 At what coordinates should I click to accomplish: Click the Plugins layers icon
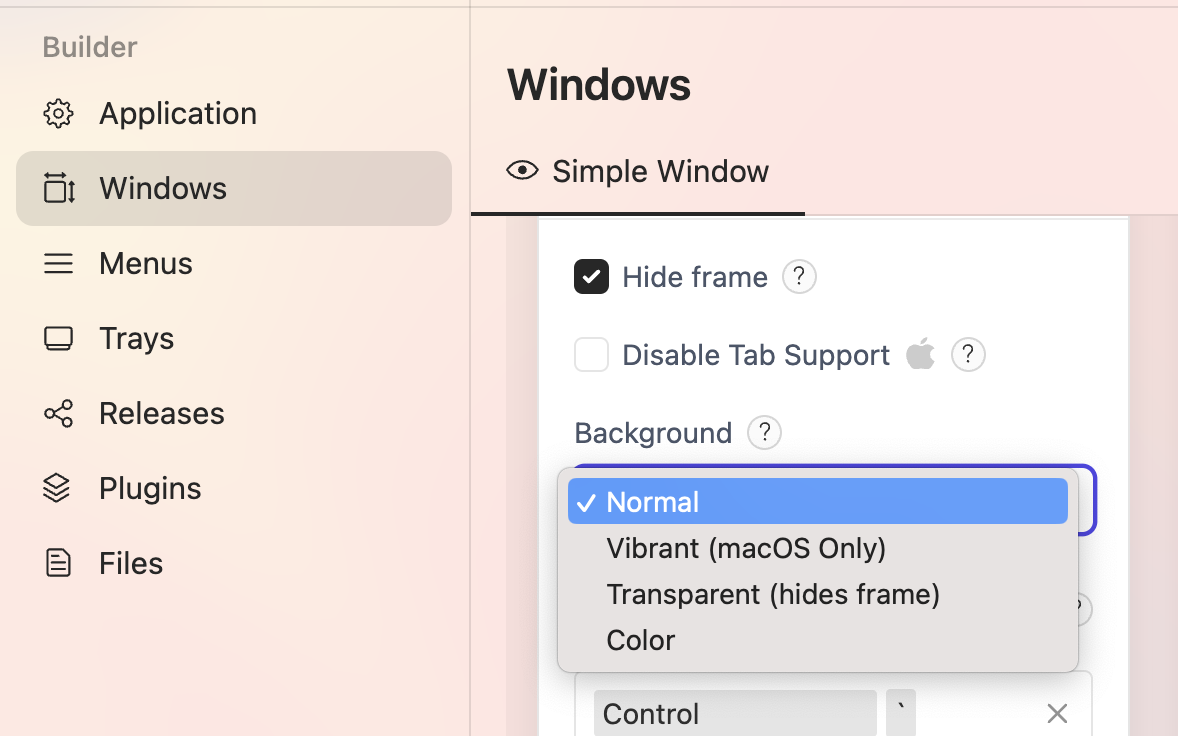click(59, 488)
